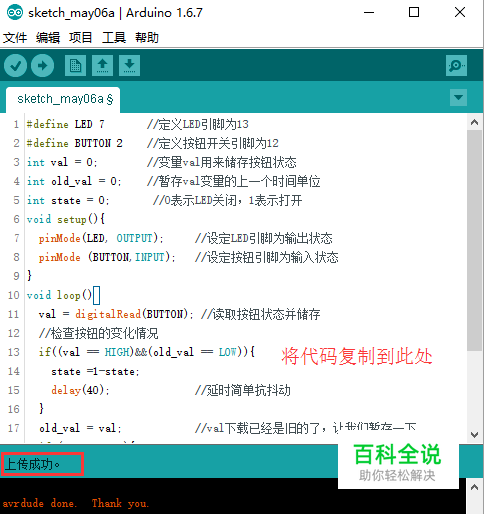484x514 pixels.
Task: Save the sketch with the down-arrow icon
Action: 129,65
